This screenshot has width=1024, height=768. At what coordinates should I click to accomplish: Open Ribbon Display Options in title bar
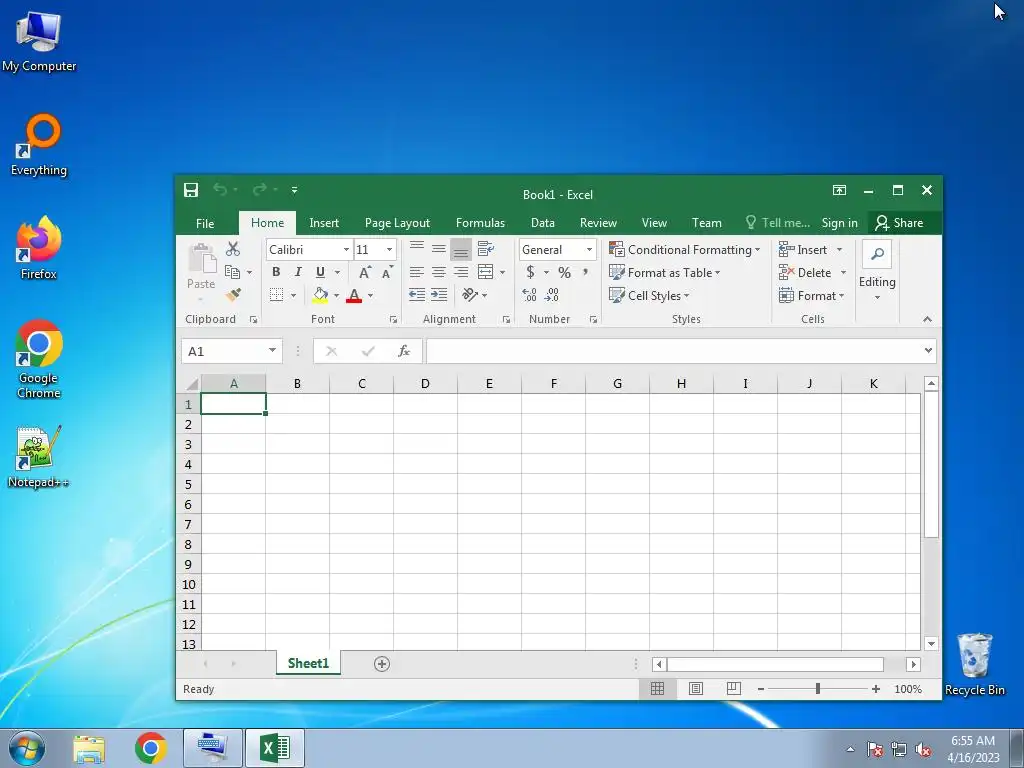tap(839, 190)
